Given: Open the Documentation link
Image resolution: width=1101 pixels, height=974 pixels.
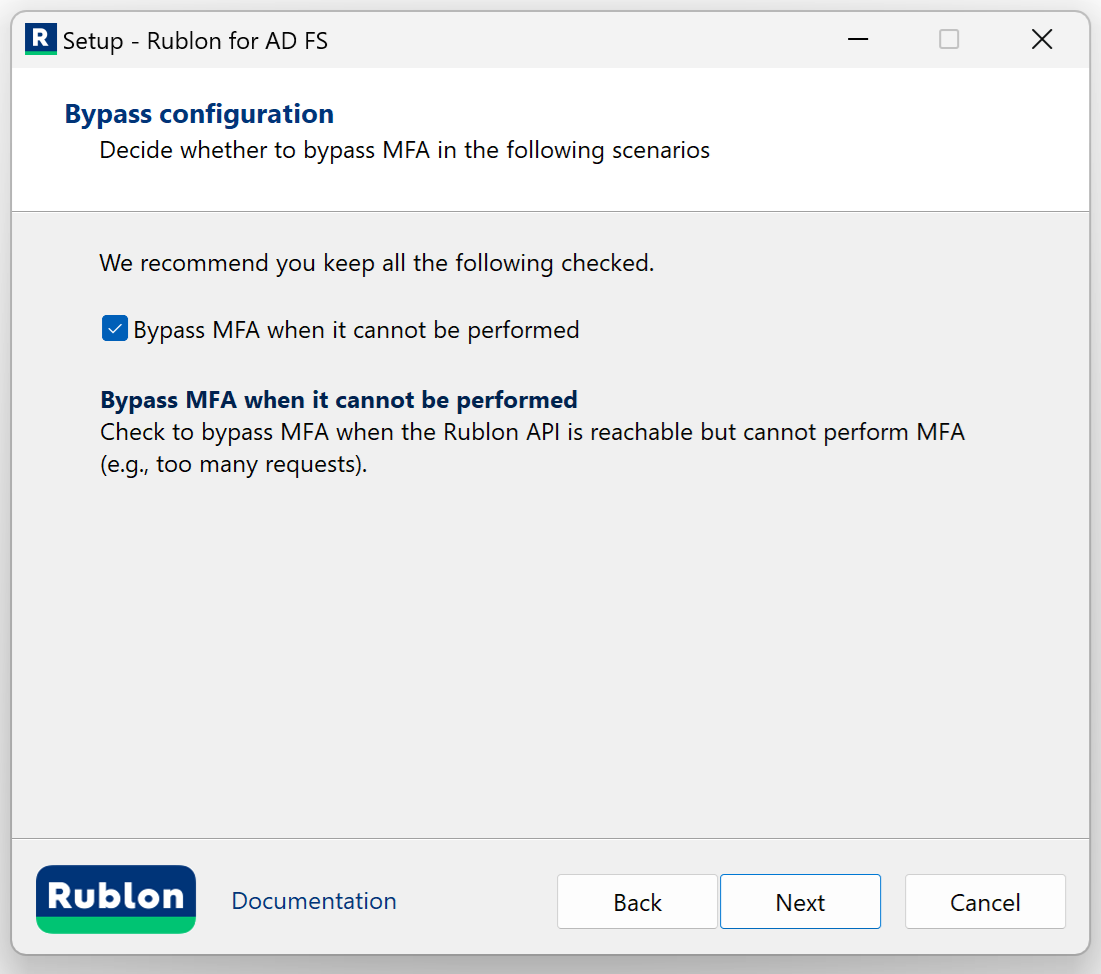Looking at the screenshot, I should tap(314, 901).
